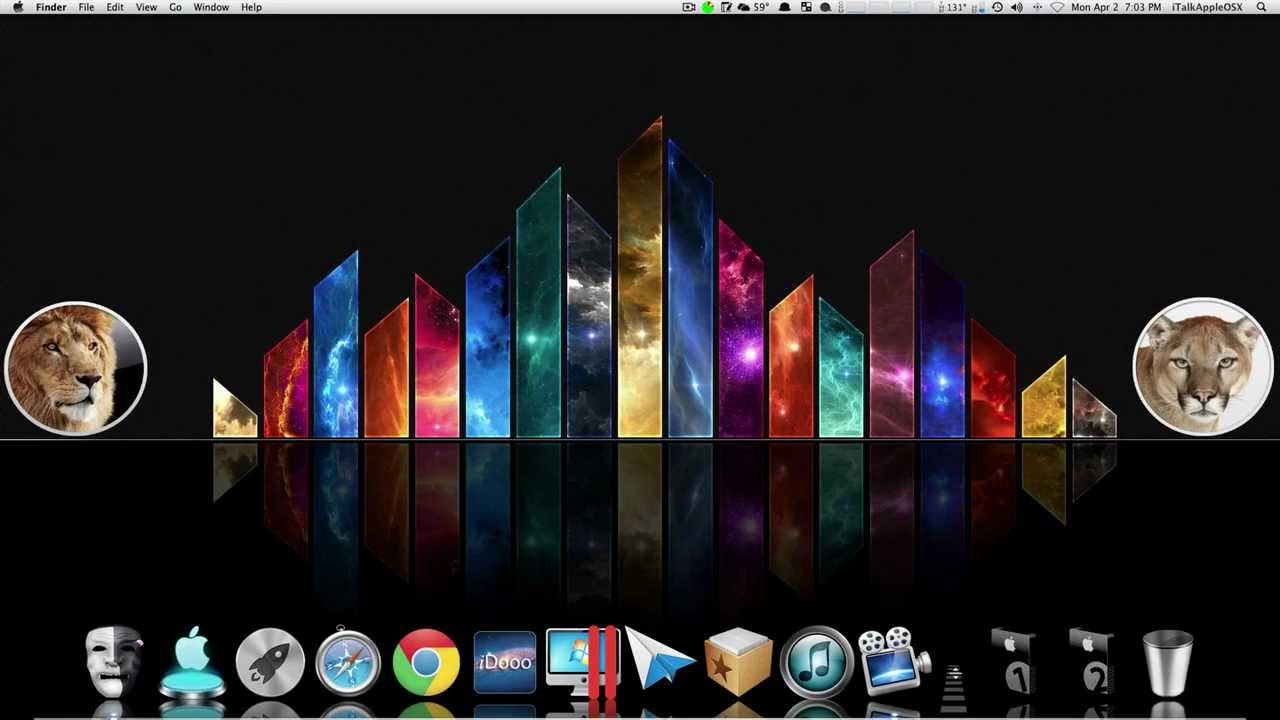Launch iTunes from the Dock
Screen dimensions: 1280x720
pos(816,662)
